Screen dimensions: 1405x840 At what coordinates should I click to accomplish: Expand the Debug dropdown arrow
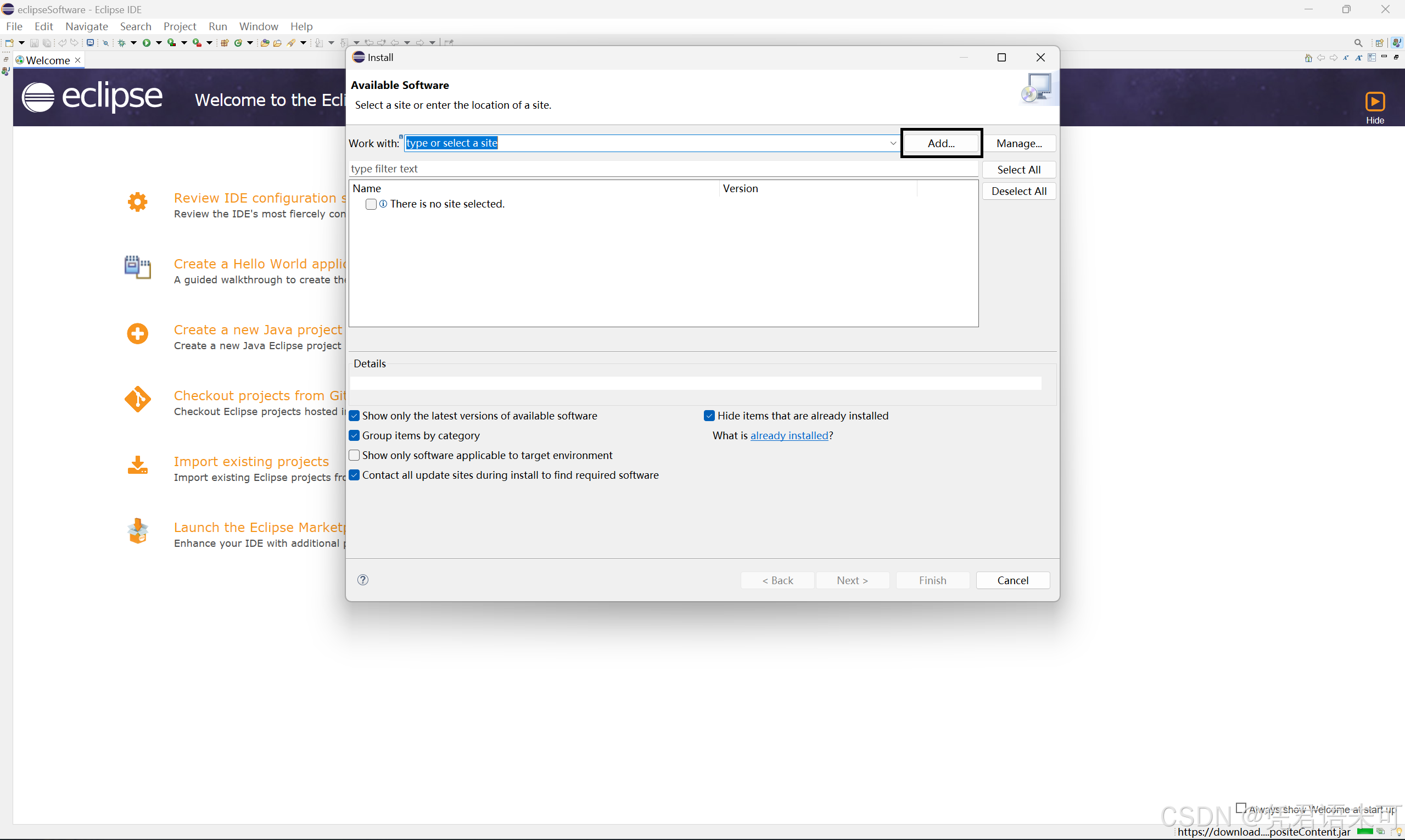(134, 42)
